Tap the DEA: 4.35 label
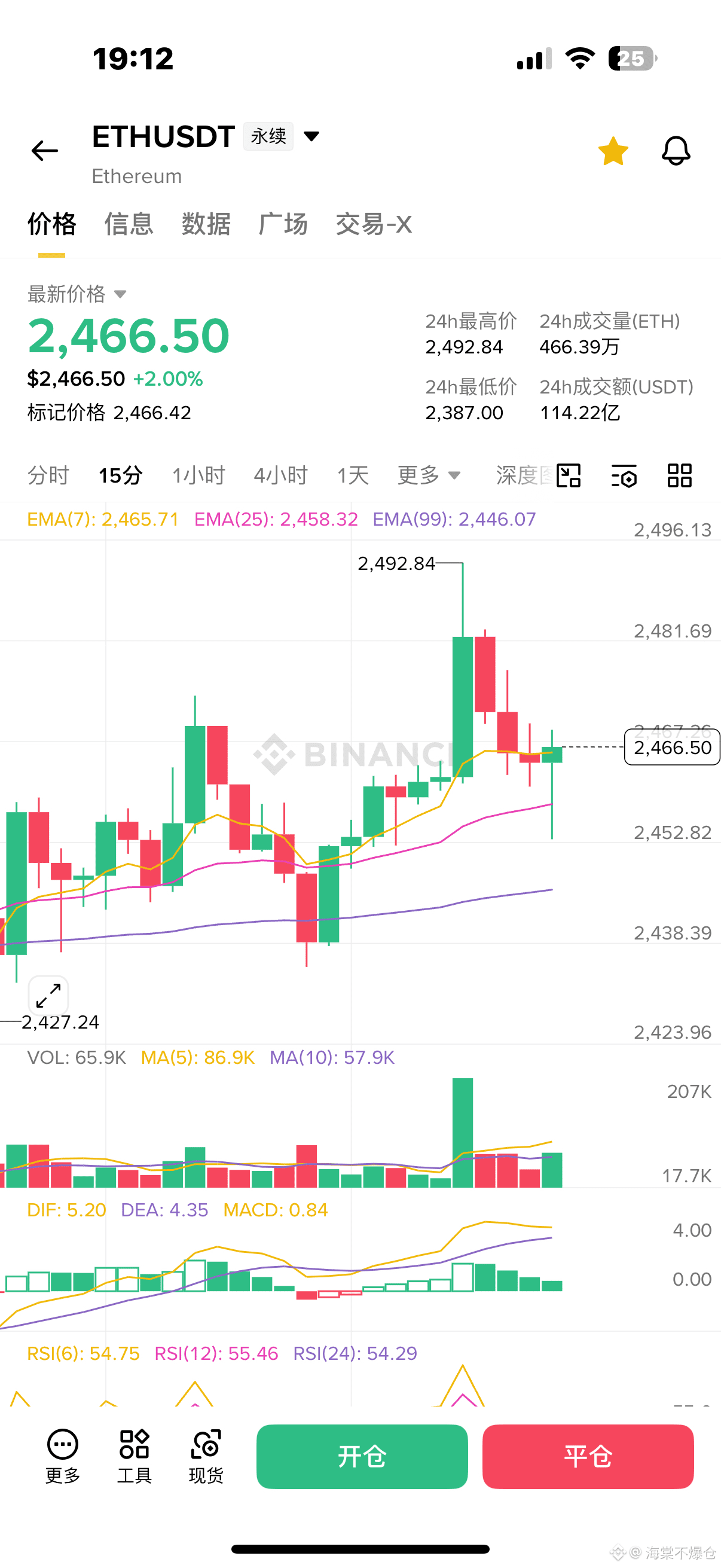Image resolution: width=721 pixels, height=1568 pixels. tap(164, 1209)
